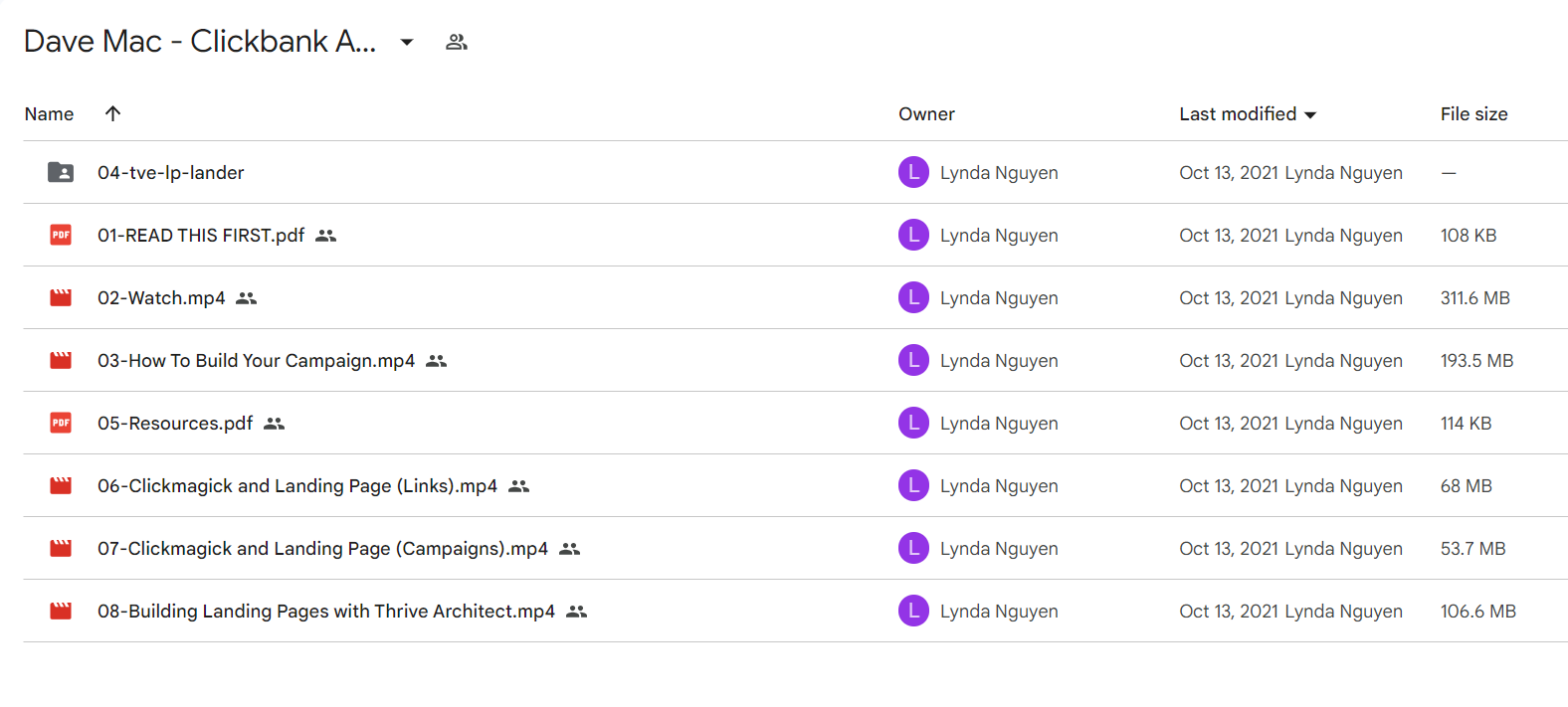Click the PDF icon for 01-READ THIS FIRST

click(x=61, y=235)
